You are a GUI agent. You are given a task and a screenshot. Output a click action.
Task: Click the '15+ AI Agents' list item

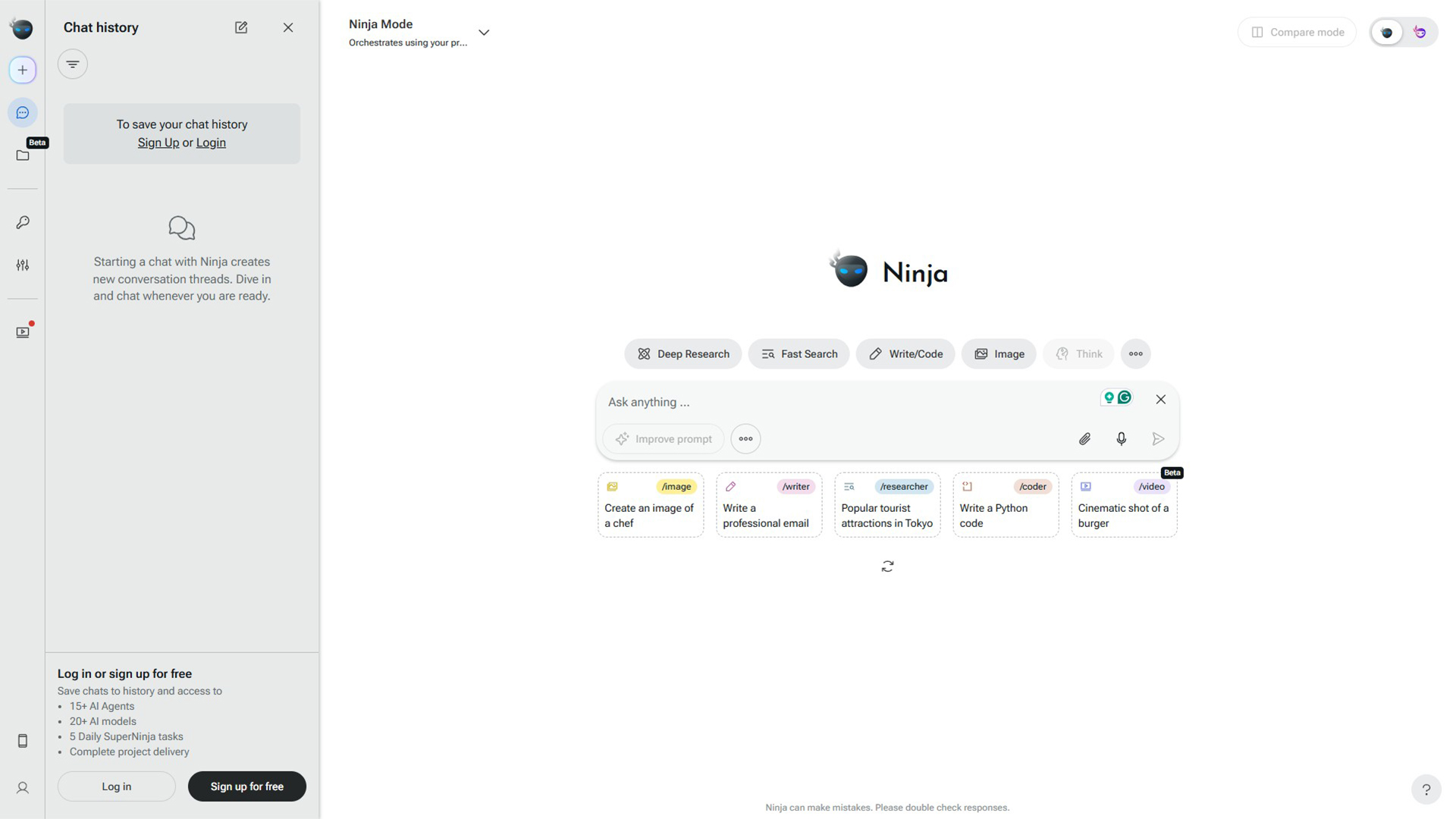tap(102, 706)
